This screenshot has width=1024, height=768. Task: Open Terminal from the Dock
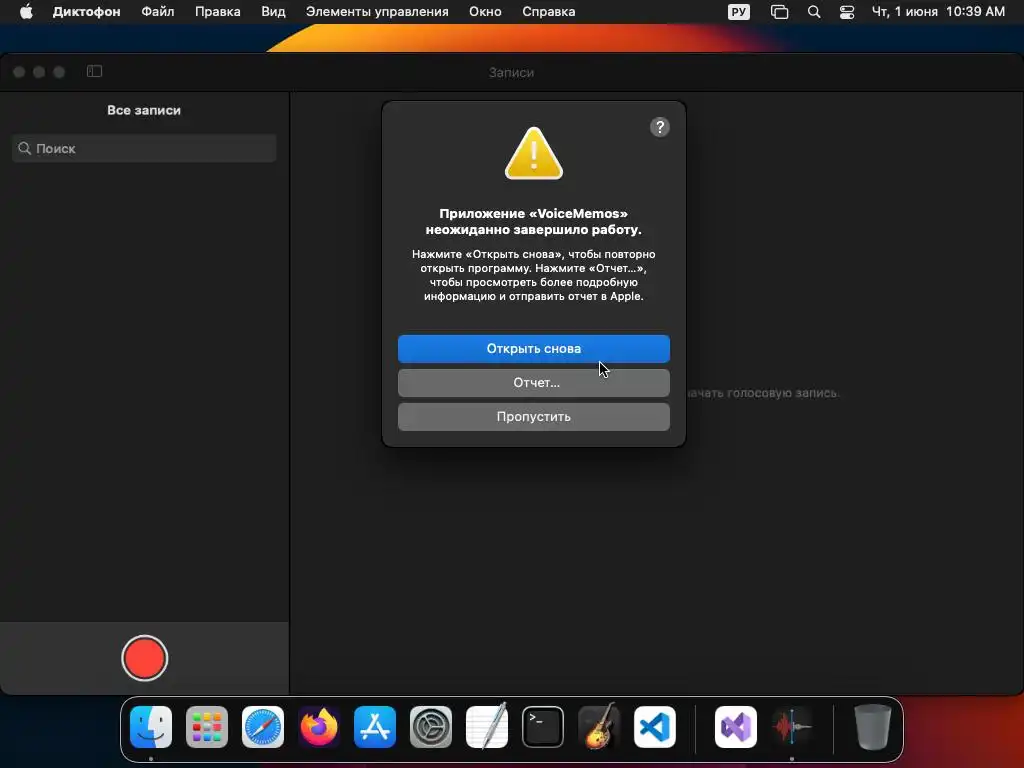tap(543, 726)
